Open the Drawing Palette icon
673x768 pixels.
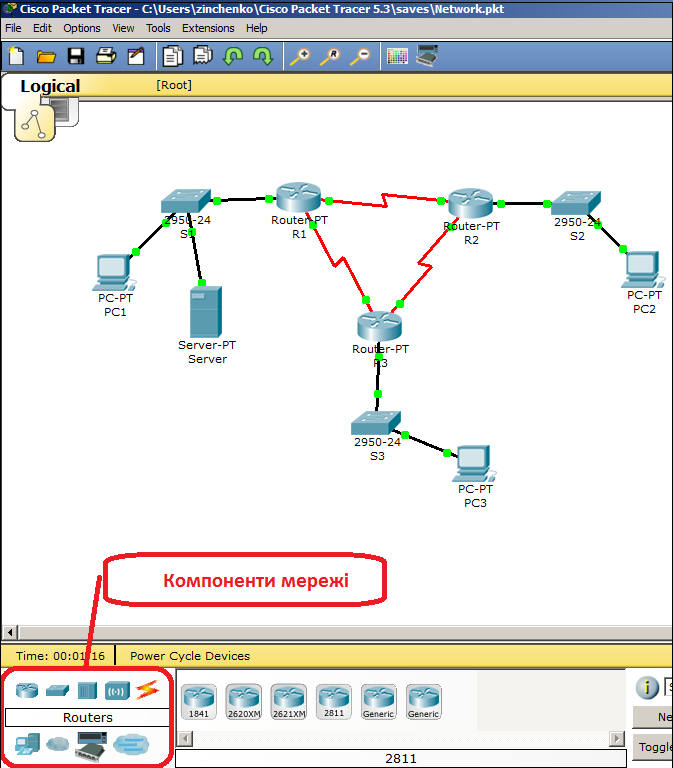[397, 56]
